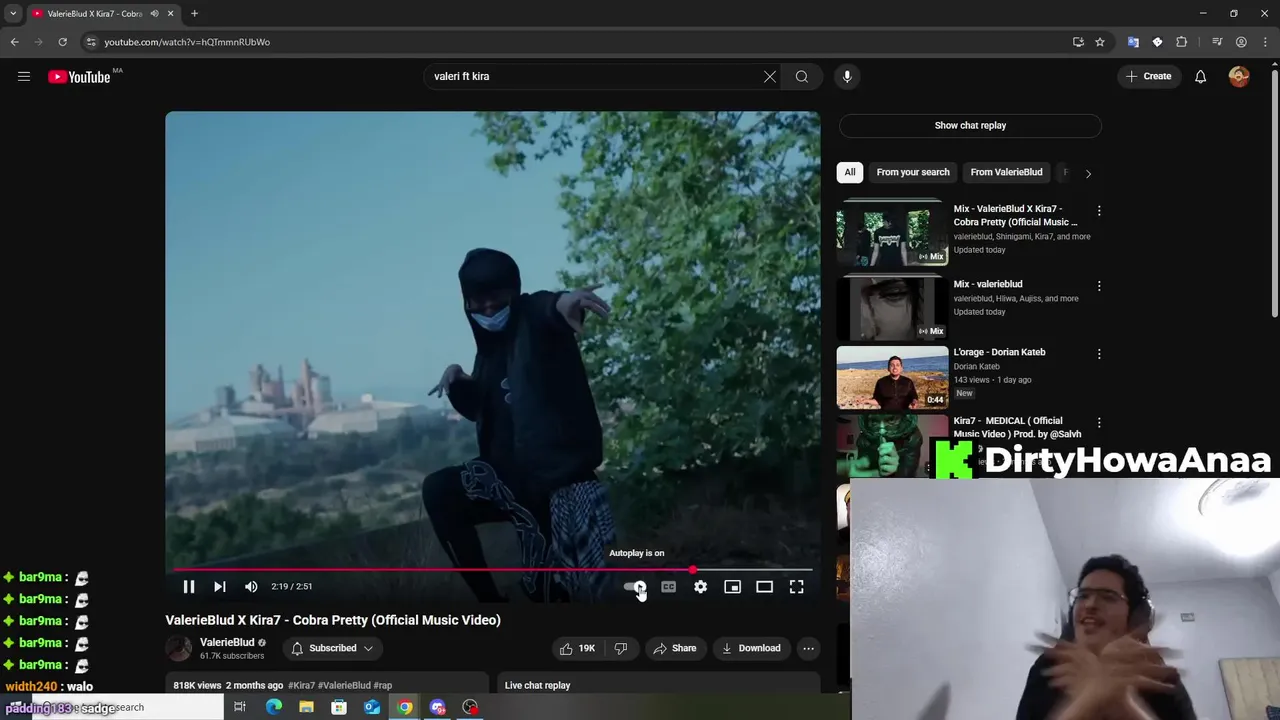
Task: Open L'orage - Dorian Kateb video
Action: click(892, 377)
